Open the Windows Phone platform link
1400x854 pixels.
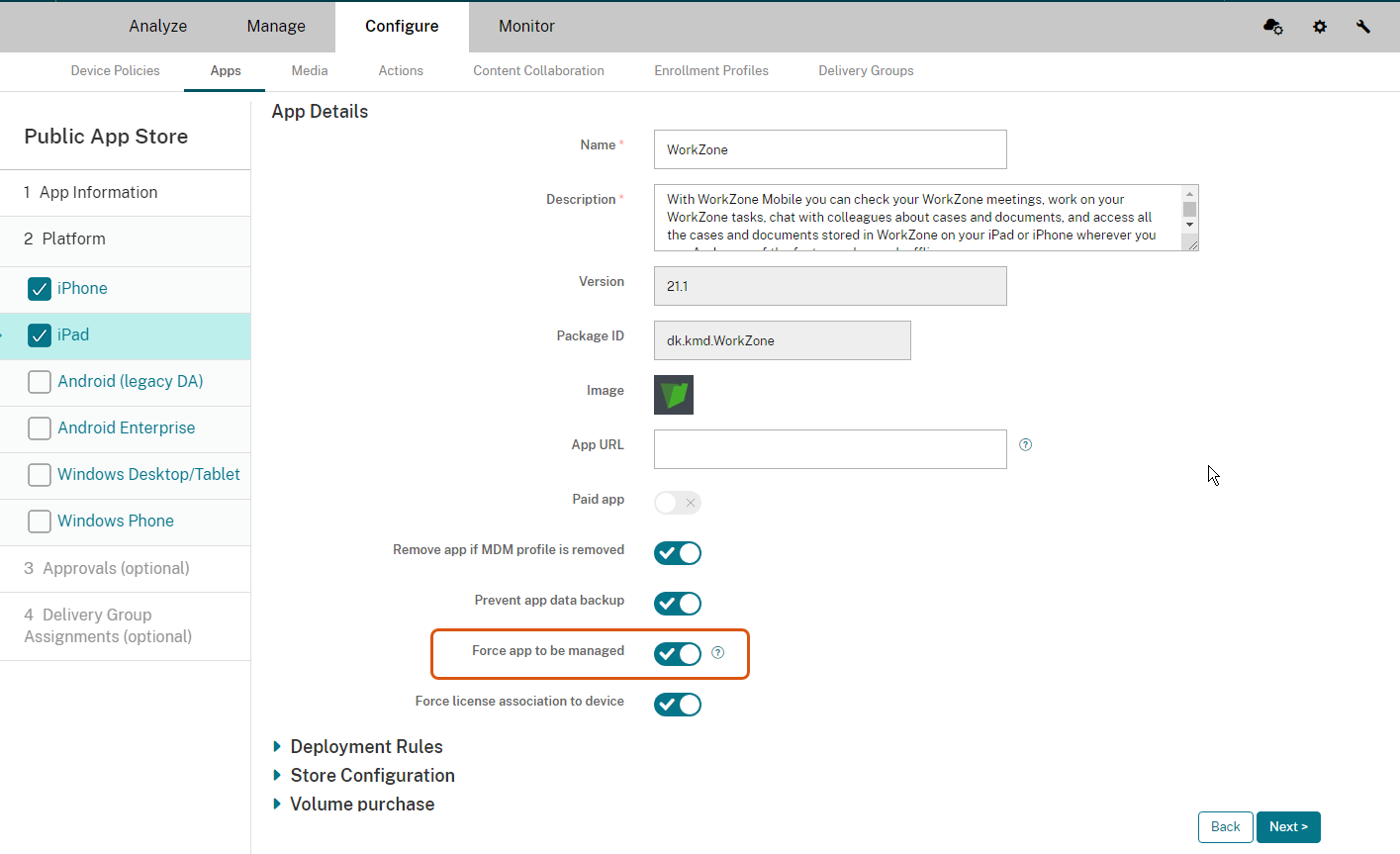[x=116, y=522]
